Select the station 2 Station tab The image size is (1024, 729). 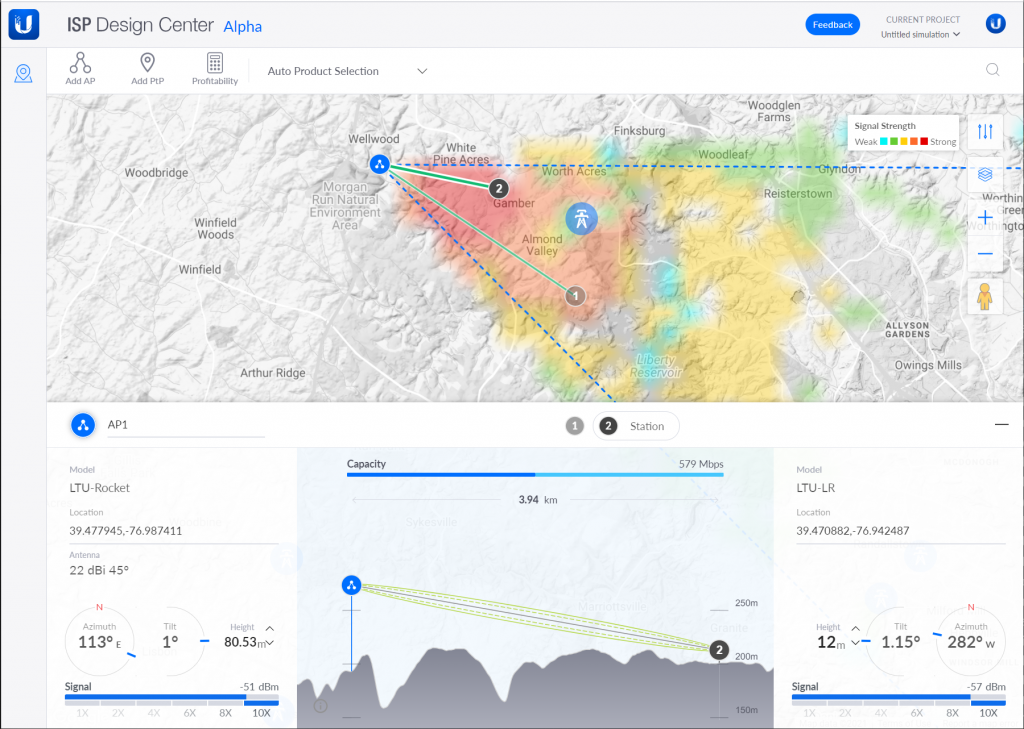point(636,426)
